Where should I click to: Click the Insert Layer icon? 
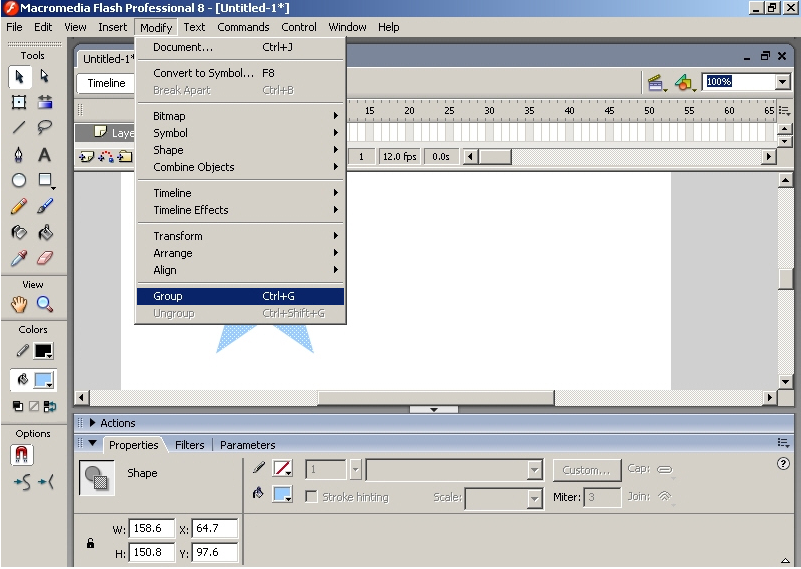click(86, 157)
